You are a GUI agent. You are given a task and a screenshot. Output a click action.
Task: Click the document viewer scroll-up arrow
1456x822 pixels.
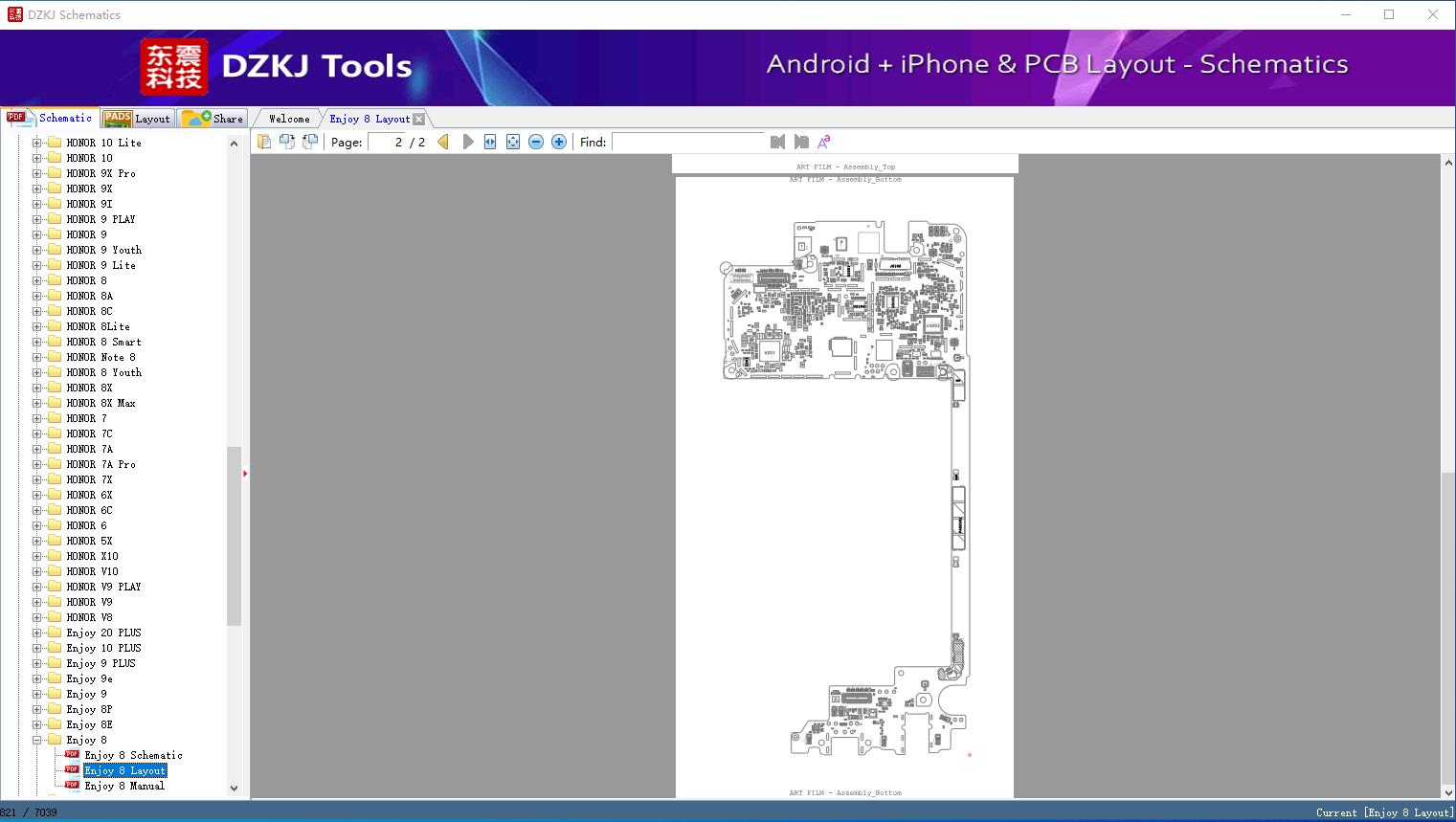coord(1448,163)
